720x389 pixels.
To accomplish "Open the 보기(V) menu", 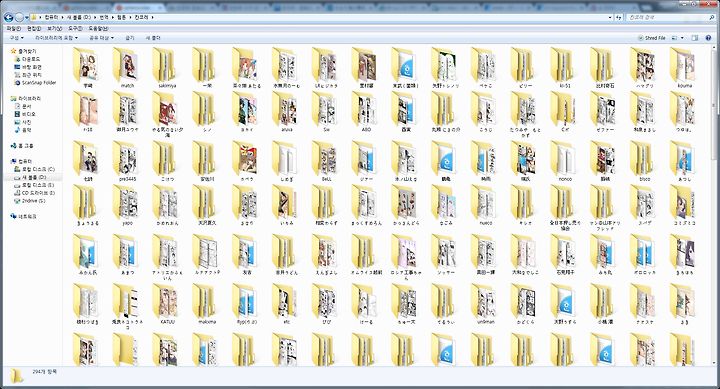I will (x=55, y=28).
